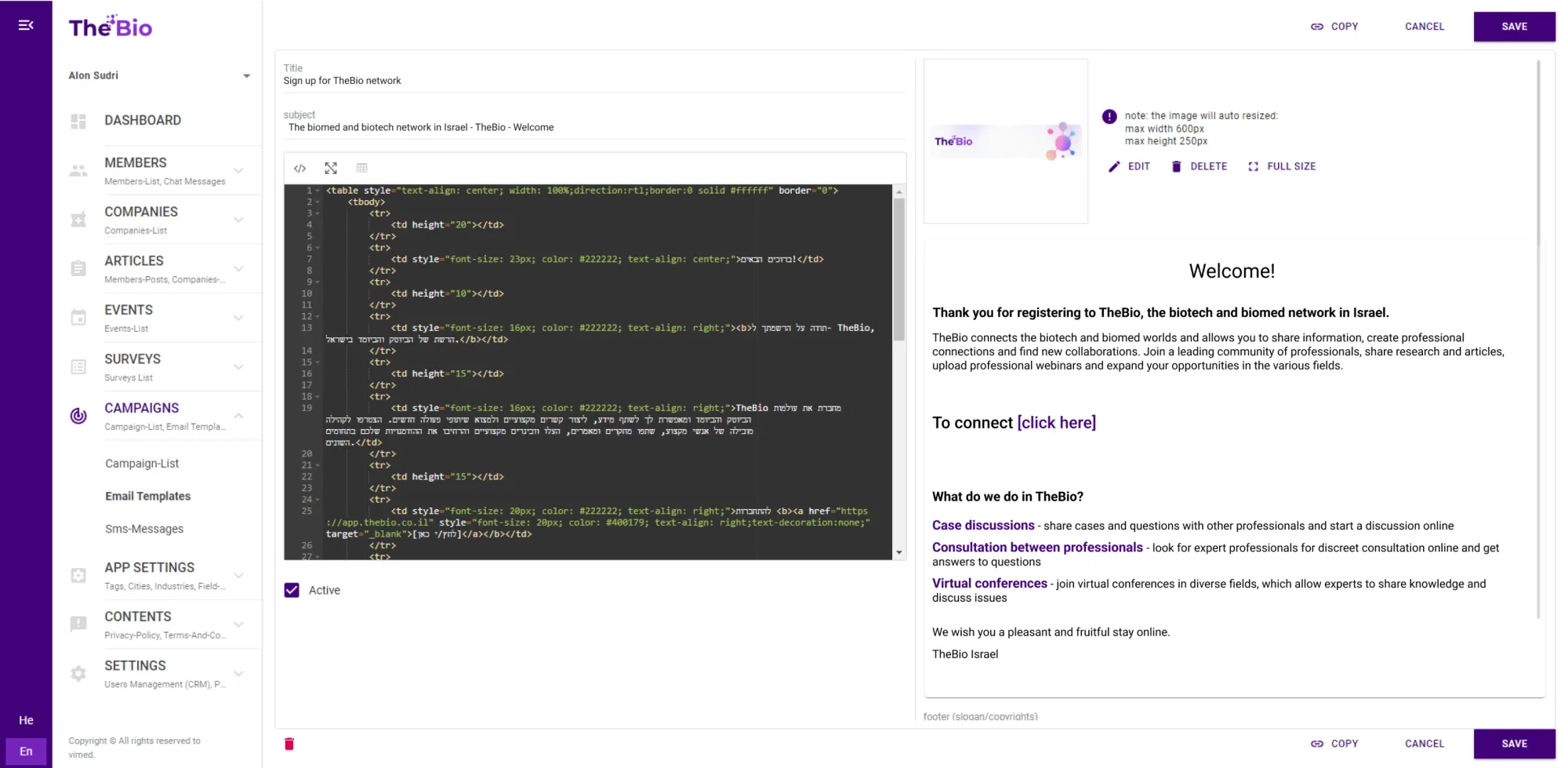Click the Surveys list icon
The image size is (1568, 768).
click(78, 366)
